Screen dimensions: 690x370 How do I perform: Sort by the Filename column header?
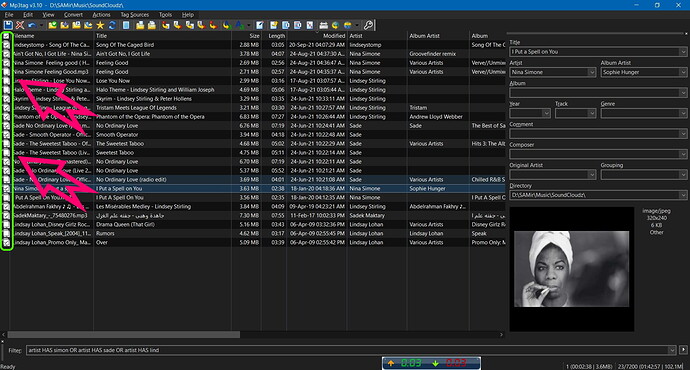click(52, 36)
